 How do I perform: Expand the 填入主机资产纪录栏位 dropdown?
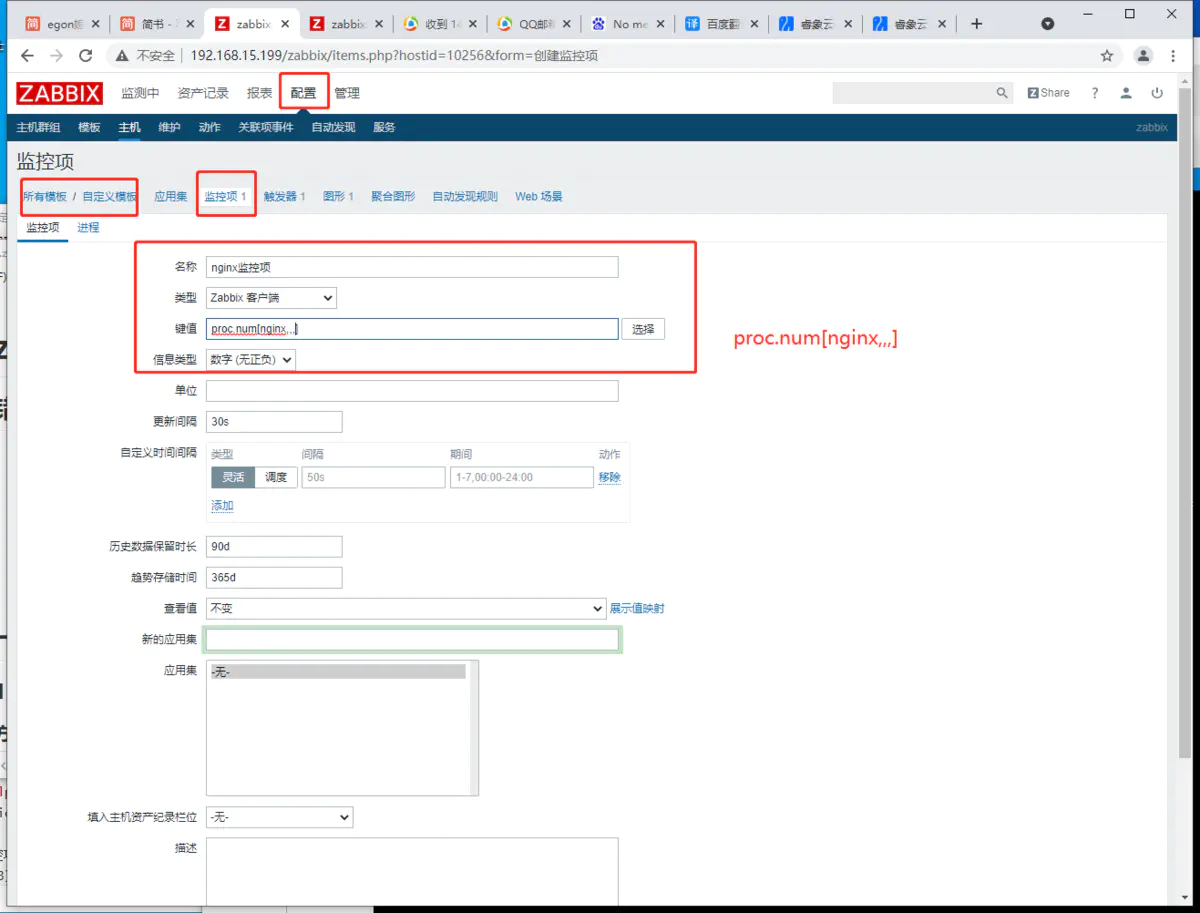tap(279, 817)
